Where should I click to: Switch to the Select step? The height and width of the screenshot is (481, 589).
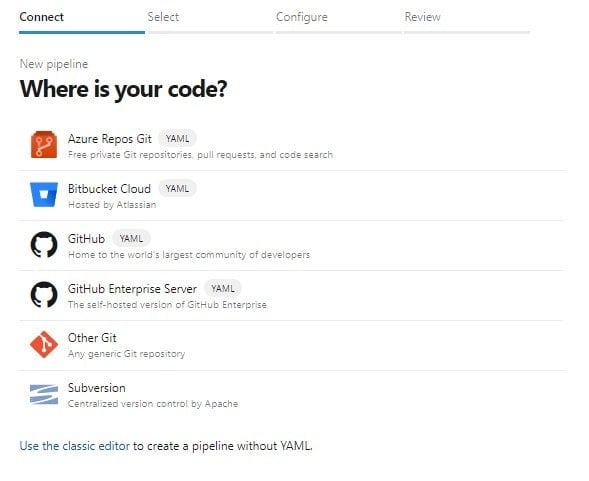pos(163,17)
